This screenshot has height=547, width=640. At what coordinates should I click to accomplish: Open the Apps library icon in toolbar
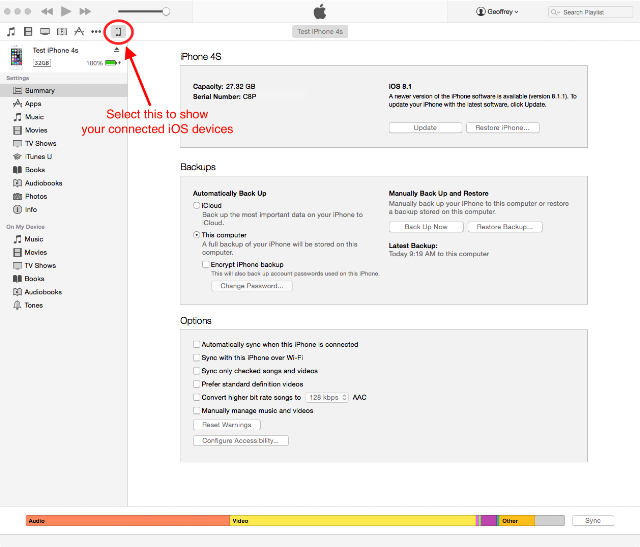[79, 31]
